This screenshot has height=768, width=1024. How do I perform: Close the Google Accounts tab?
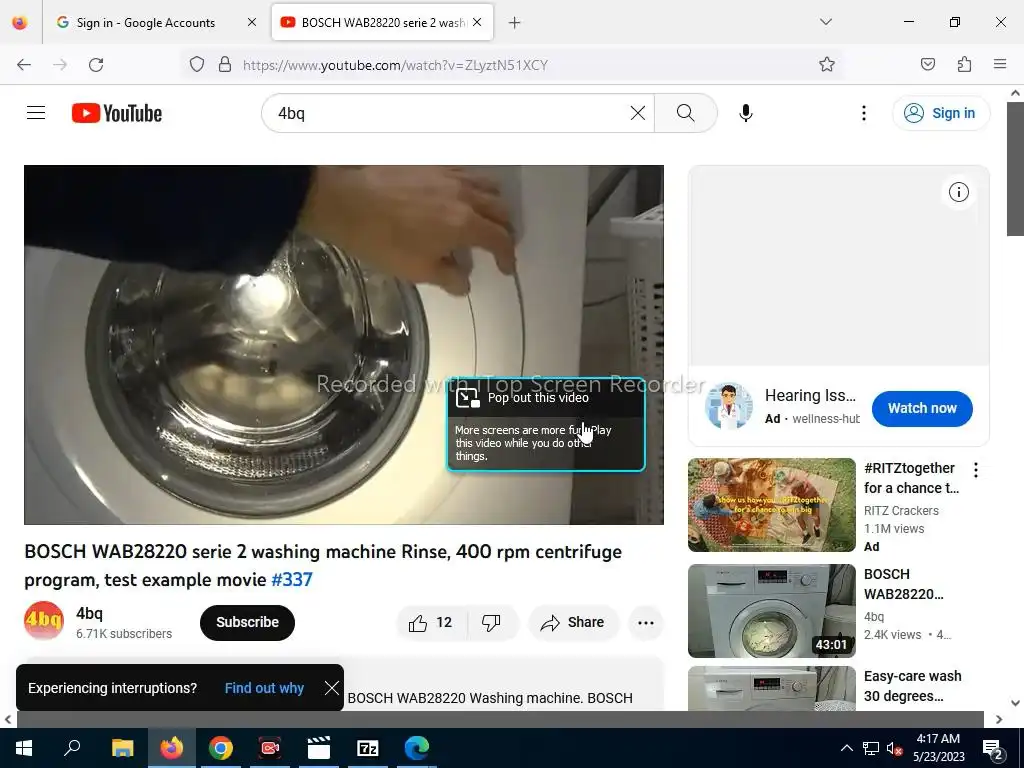[252, 22]
